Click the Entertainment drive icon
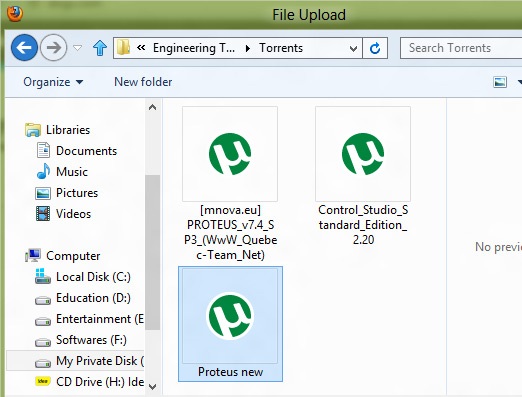 point(43,322)
